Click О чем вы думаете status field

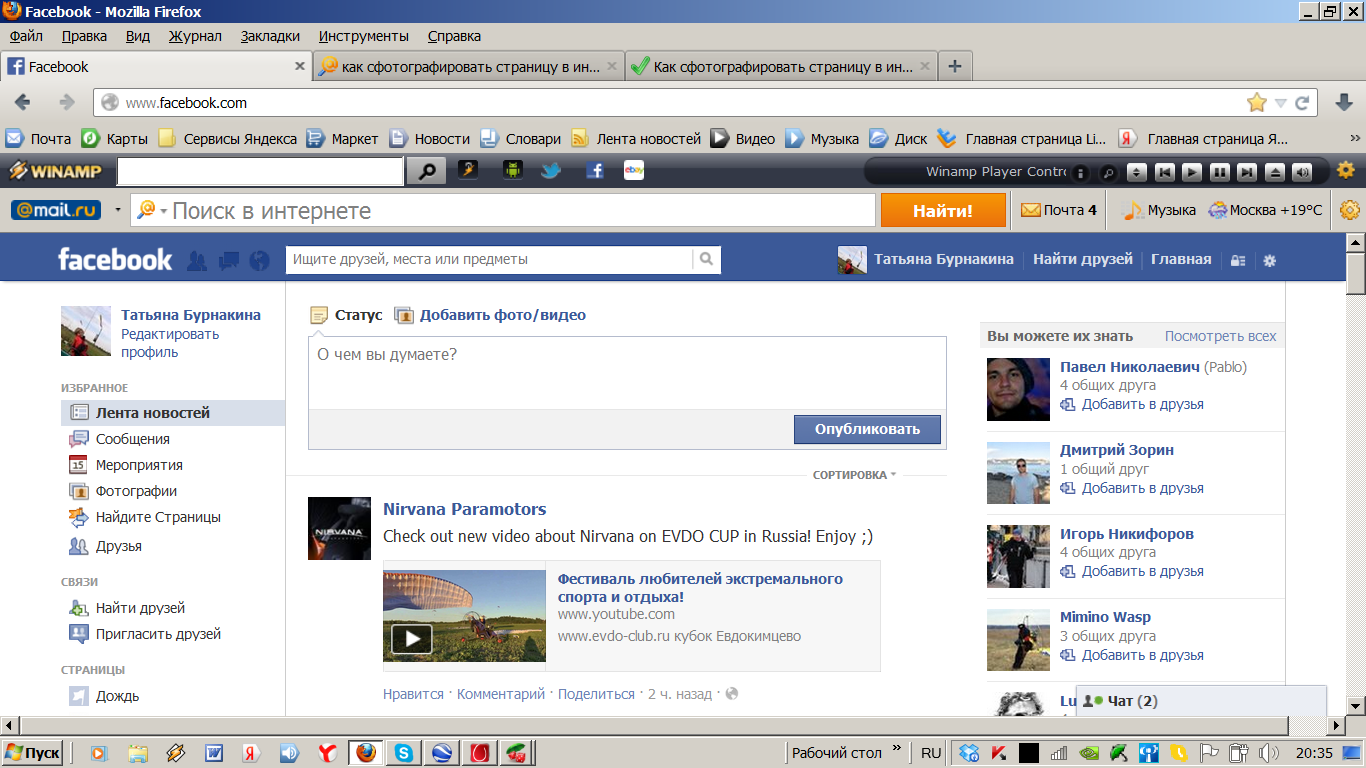(x=627, y=372)
